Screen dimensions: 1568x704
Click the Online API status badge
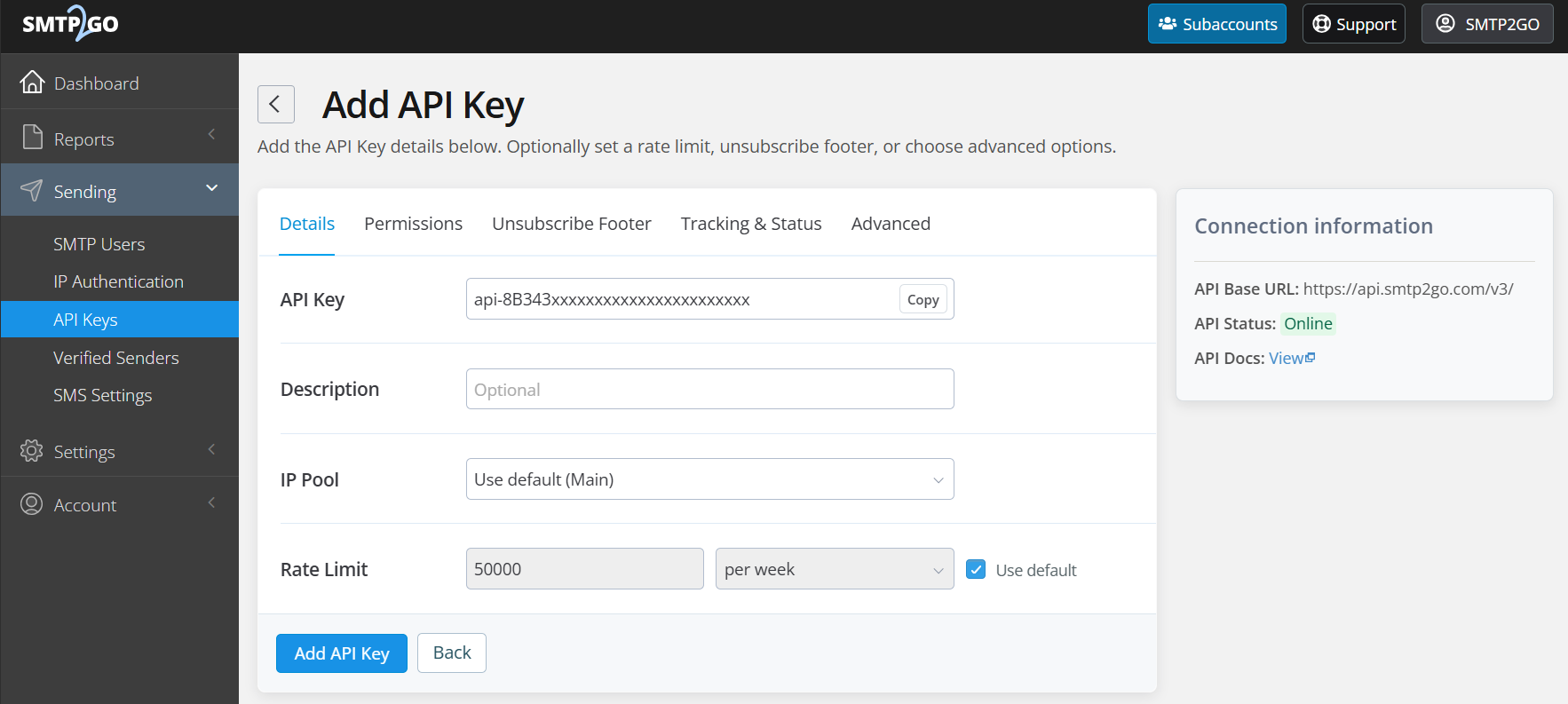pos(1308,324)
